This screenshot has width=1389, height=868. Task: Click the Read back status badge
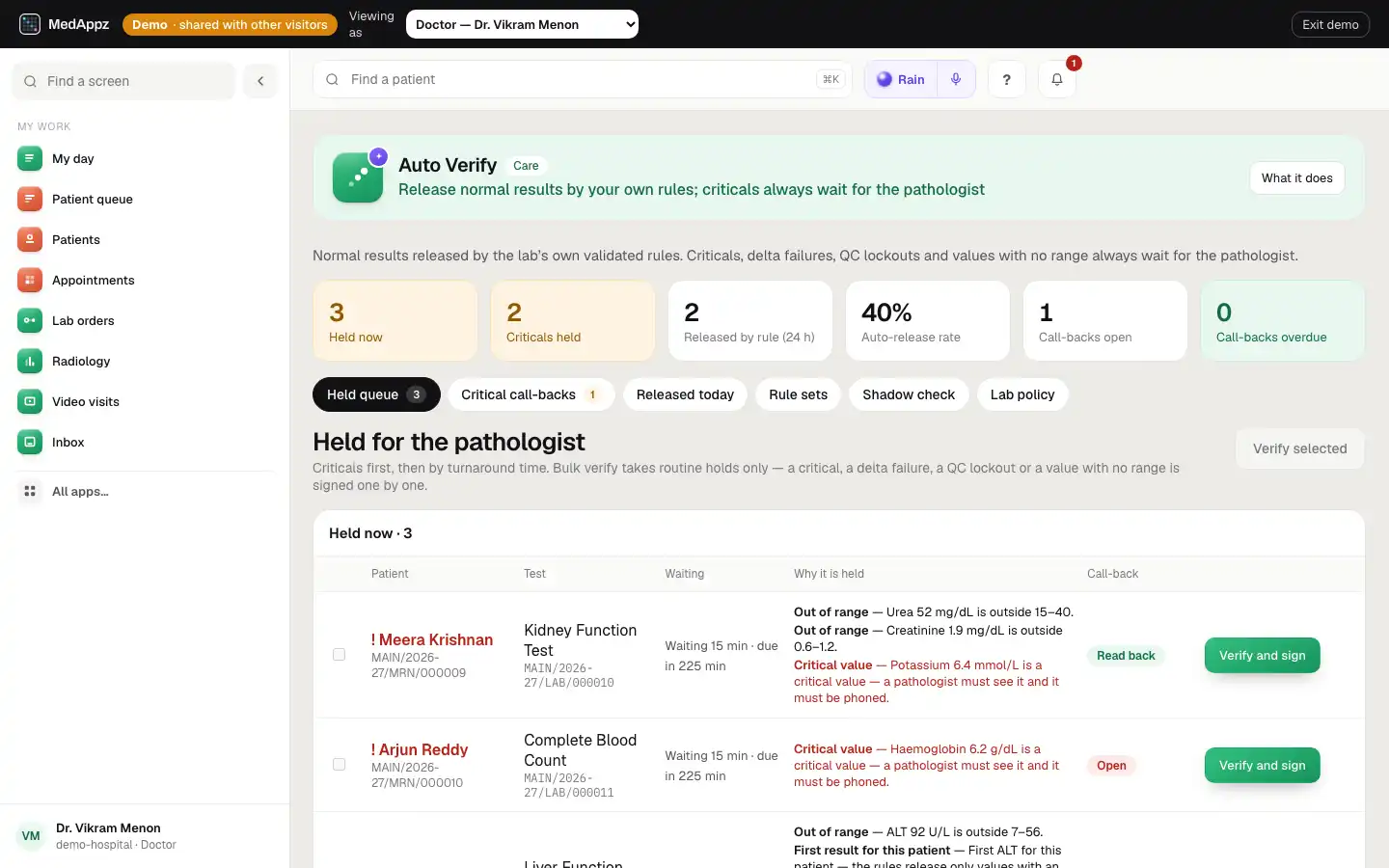click(1126, 655)
